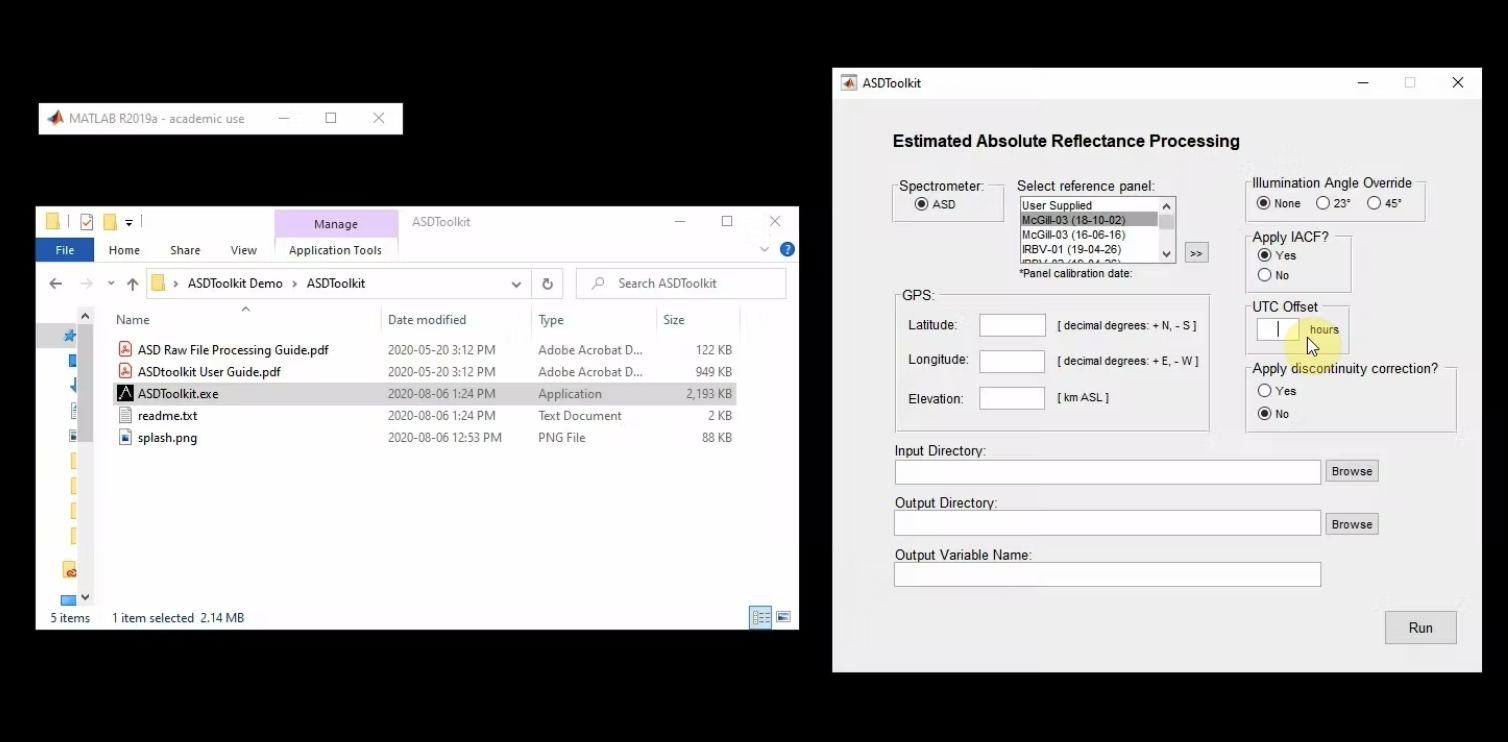This screenshot has width=1508, height=742.
Task: Click the Output Variable Name field
Action: pos(1108,574)
